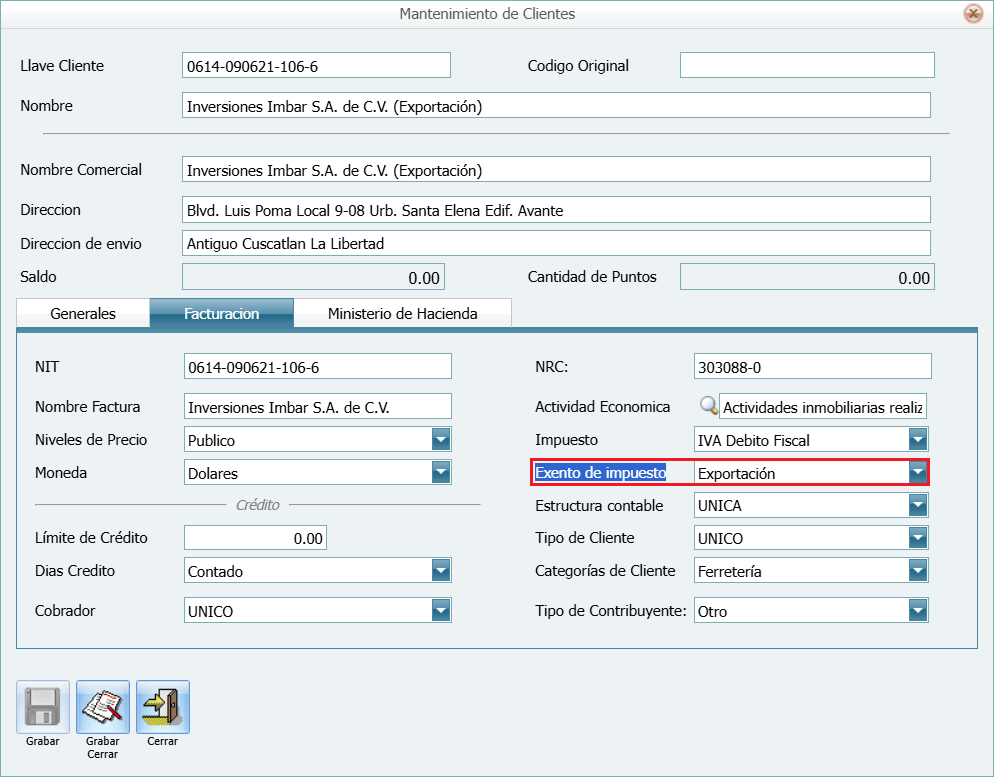The image size is (994, 777).
Task: Open the Estructura contable dropdown
Action: tap(918, 506)
